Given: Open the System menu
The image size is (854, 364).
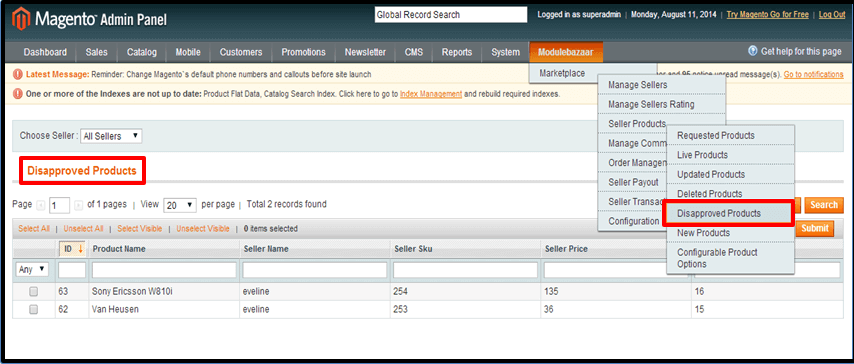Looking at the screenshot, I should [x=505, y=52].
